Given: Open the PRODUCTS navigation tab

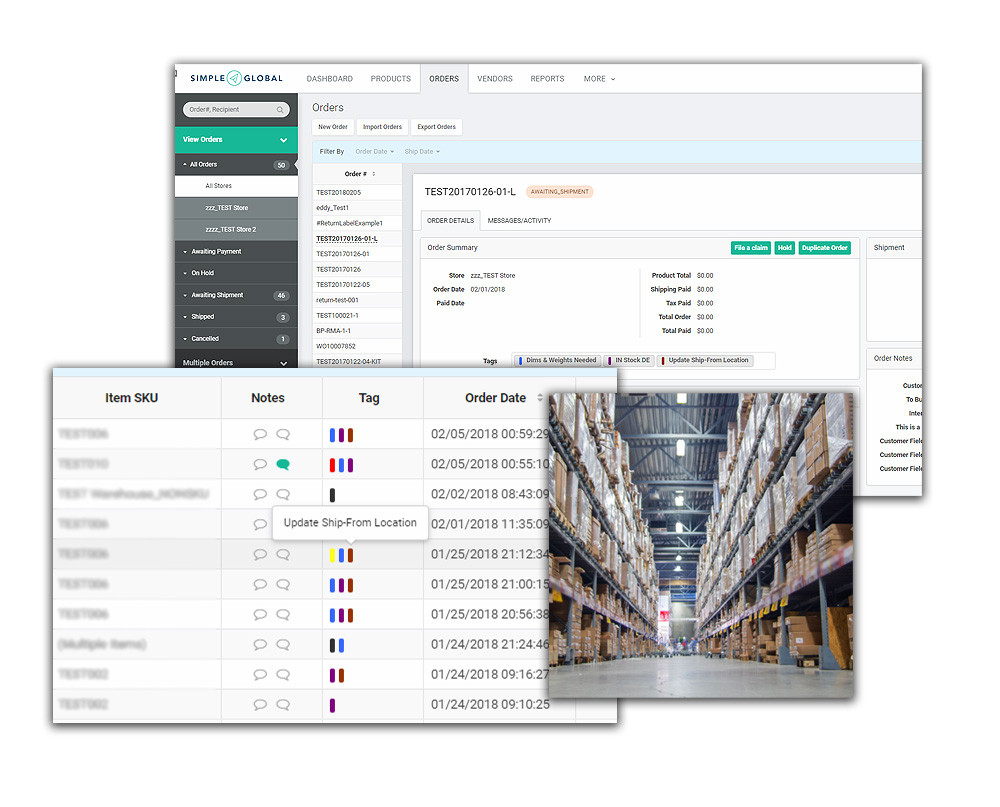Looking at the screenshot, I should click(390, 79).
